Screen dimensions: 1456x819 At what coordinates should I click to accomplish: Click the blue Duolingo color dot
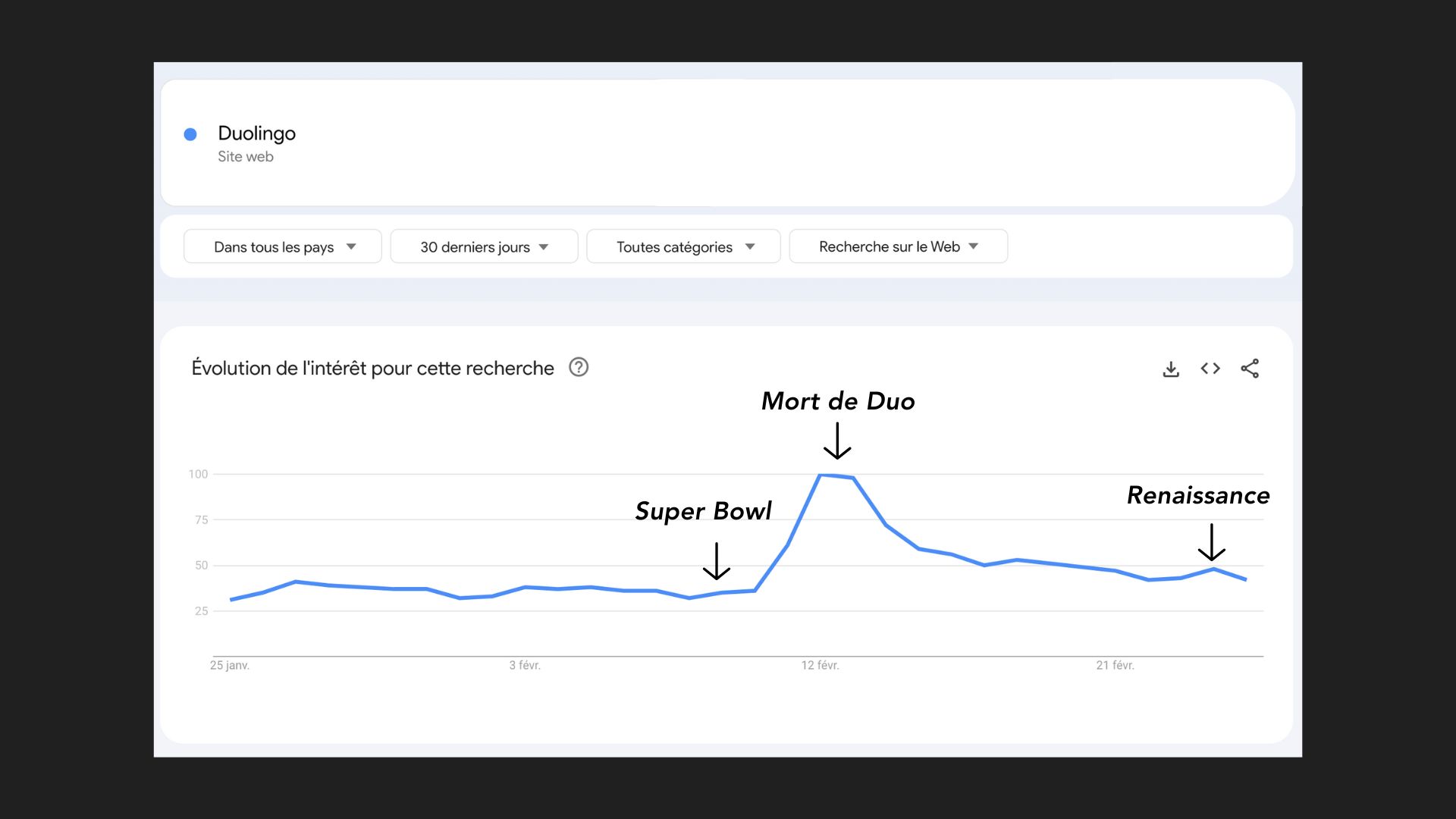(x=190, y=134)
